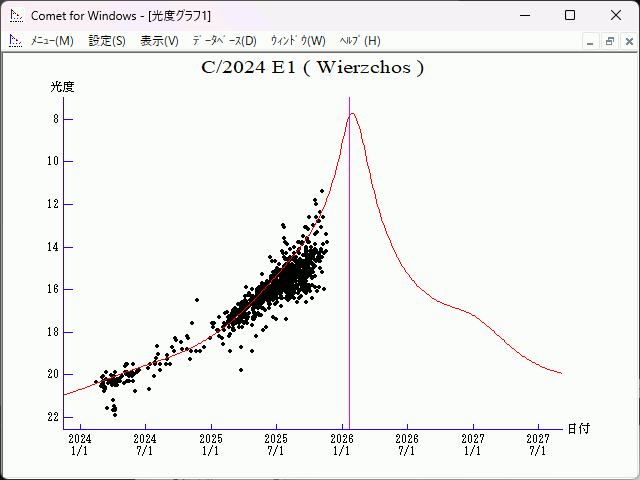This screenshot has height=480, width=640.
Task: Maximize the Comet for Windows main window
Action: [x=570, y=15]
